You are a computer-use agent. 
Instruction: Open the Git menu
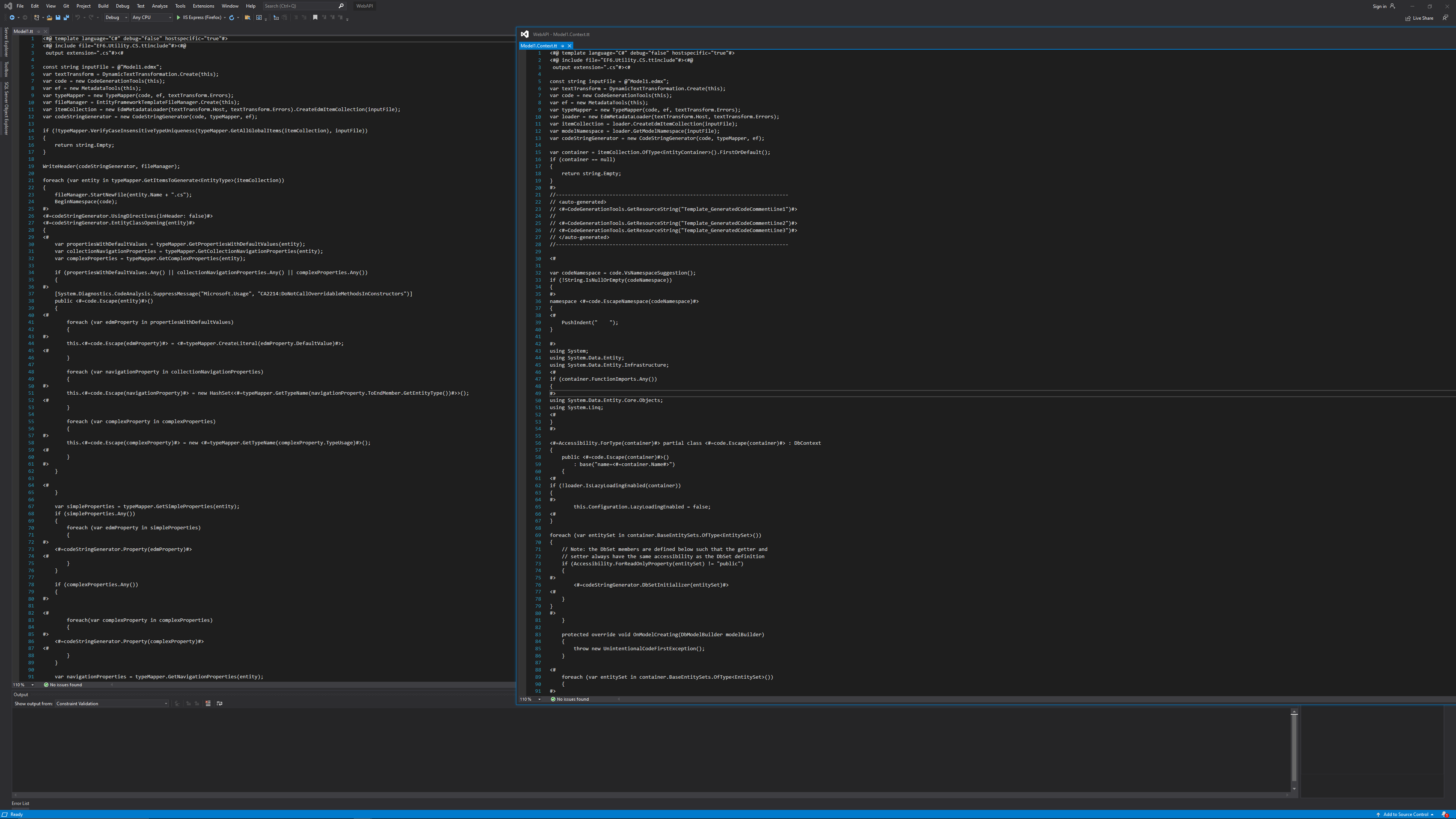(x=66, y=6)
